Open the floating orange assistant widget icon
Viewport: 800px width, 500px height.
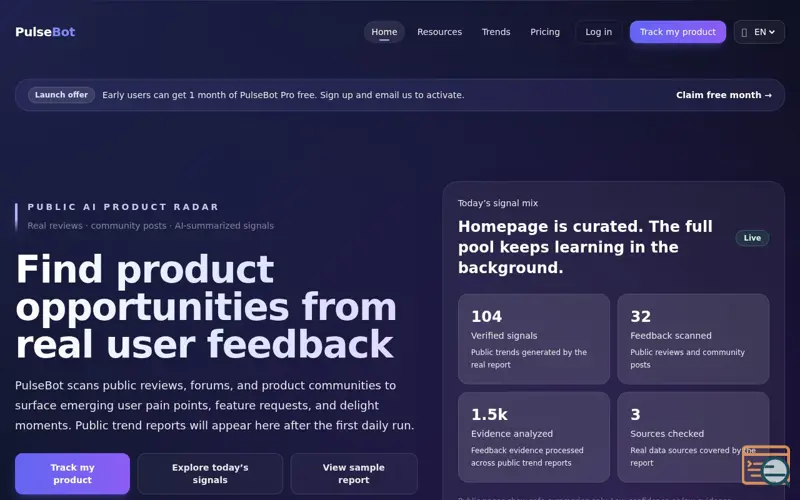(766, 465)
